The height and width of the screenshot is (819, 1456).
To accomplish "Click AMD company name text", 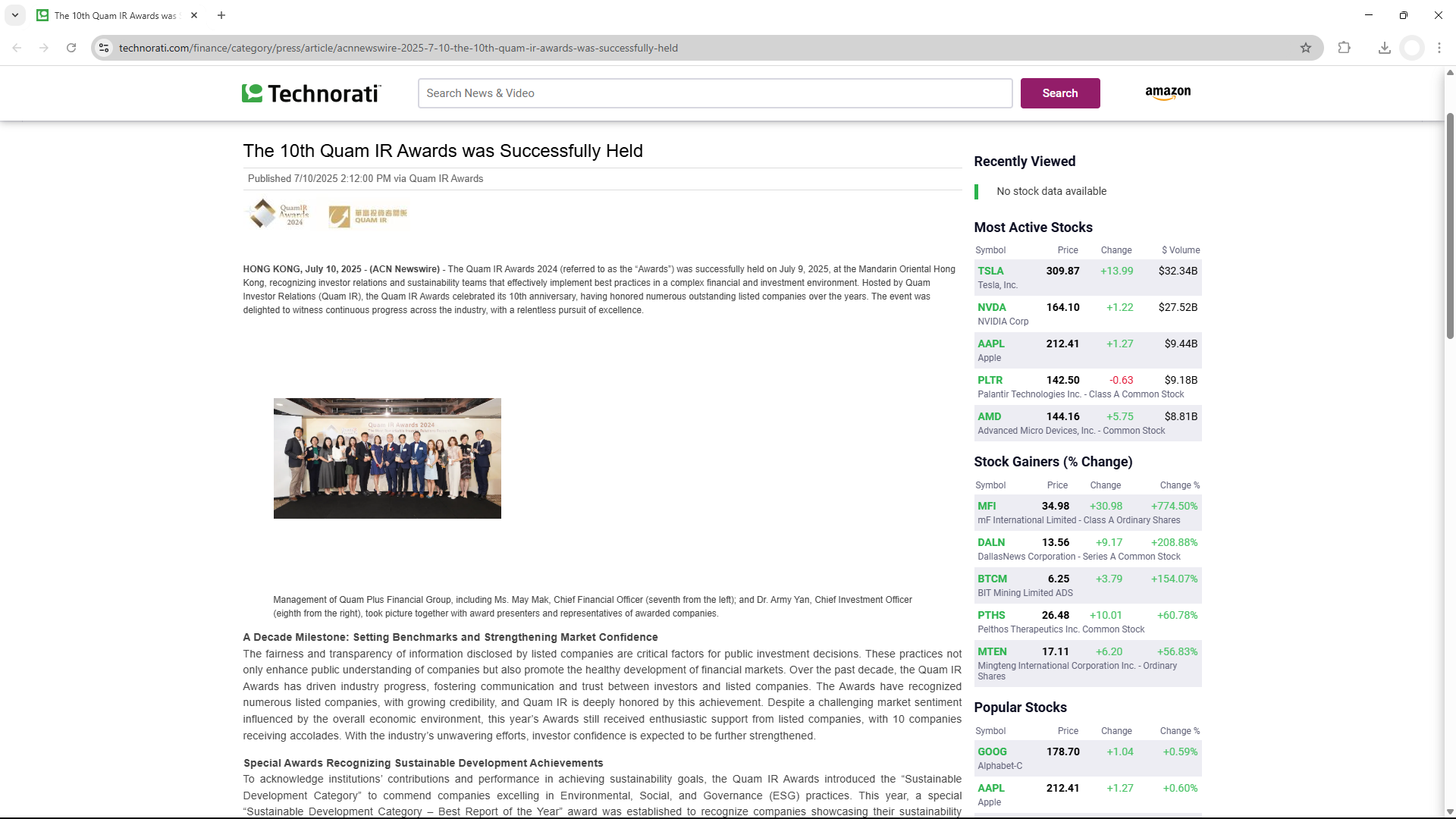I will pyautogui.click(x=1071, y=431).
